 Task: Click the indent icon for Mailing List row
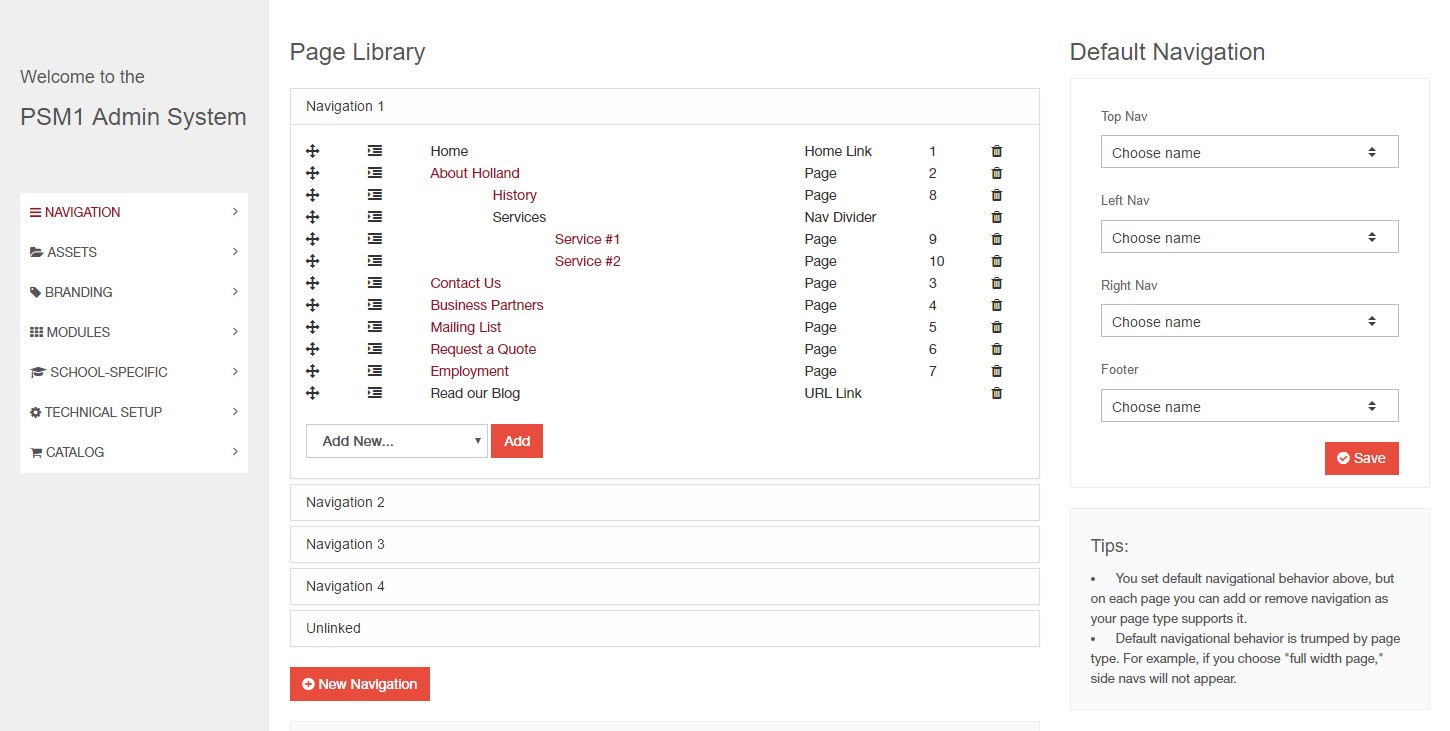[x=374, y=327]
